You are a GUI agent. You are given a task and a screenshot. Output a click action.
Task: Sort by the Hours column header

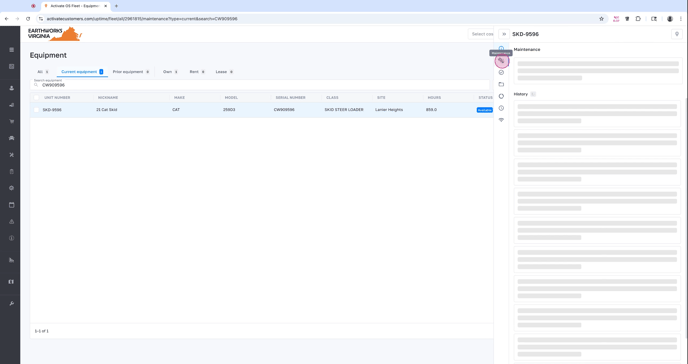point(434,97)
